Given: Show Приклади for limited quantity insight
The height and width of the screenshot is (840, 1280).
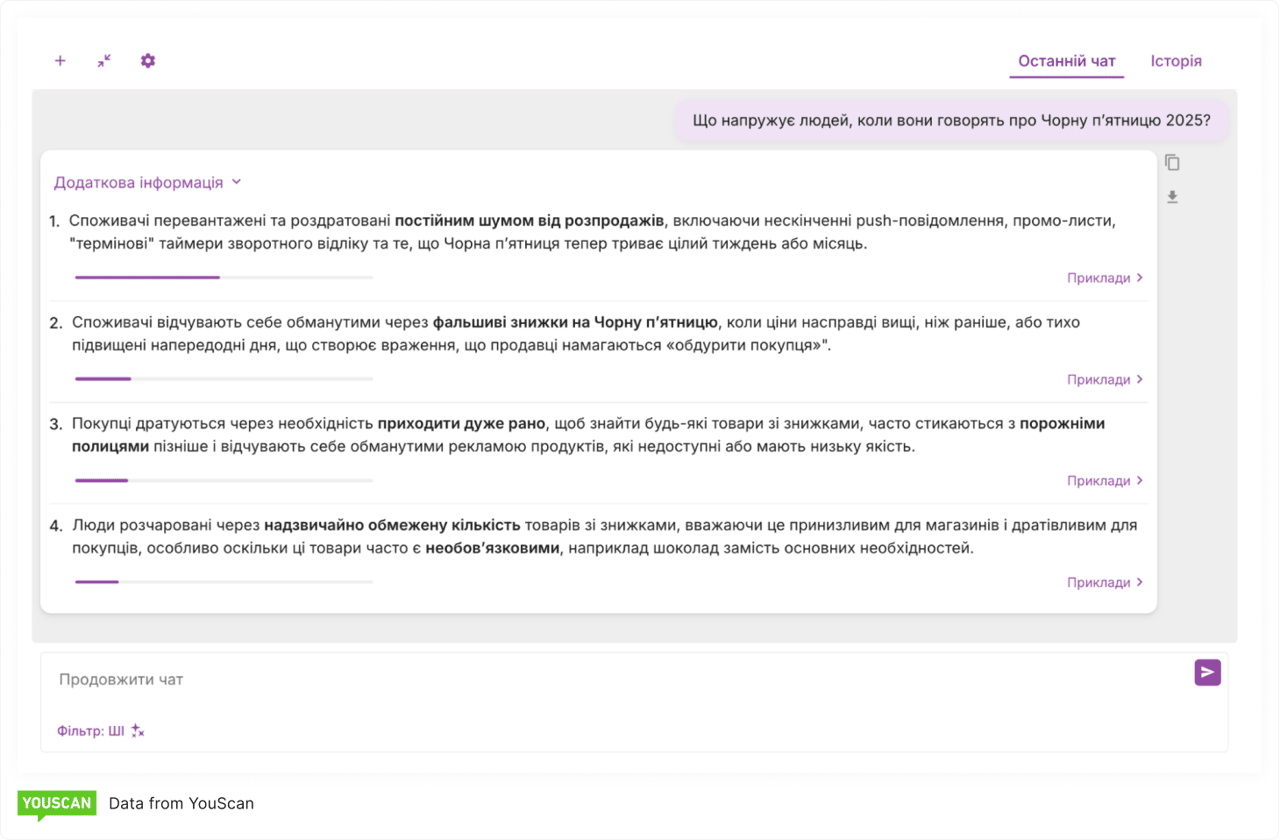Looking at the screenshot, I should (1104, 583).
